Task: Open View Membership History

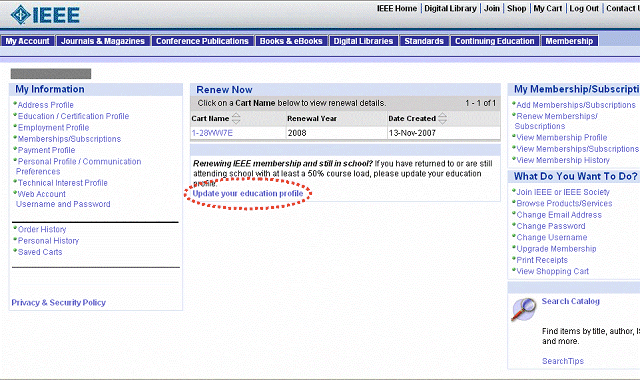Action: 563,160
